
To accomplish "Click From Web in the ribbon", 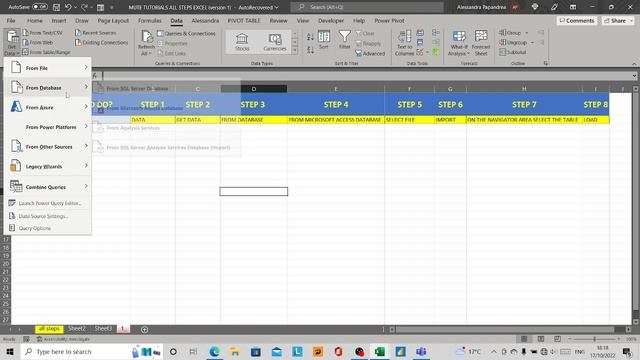I will (38, 42).
